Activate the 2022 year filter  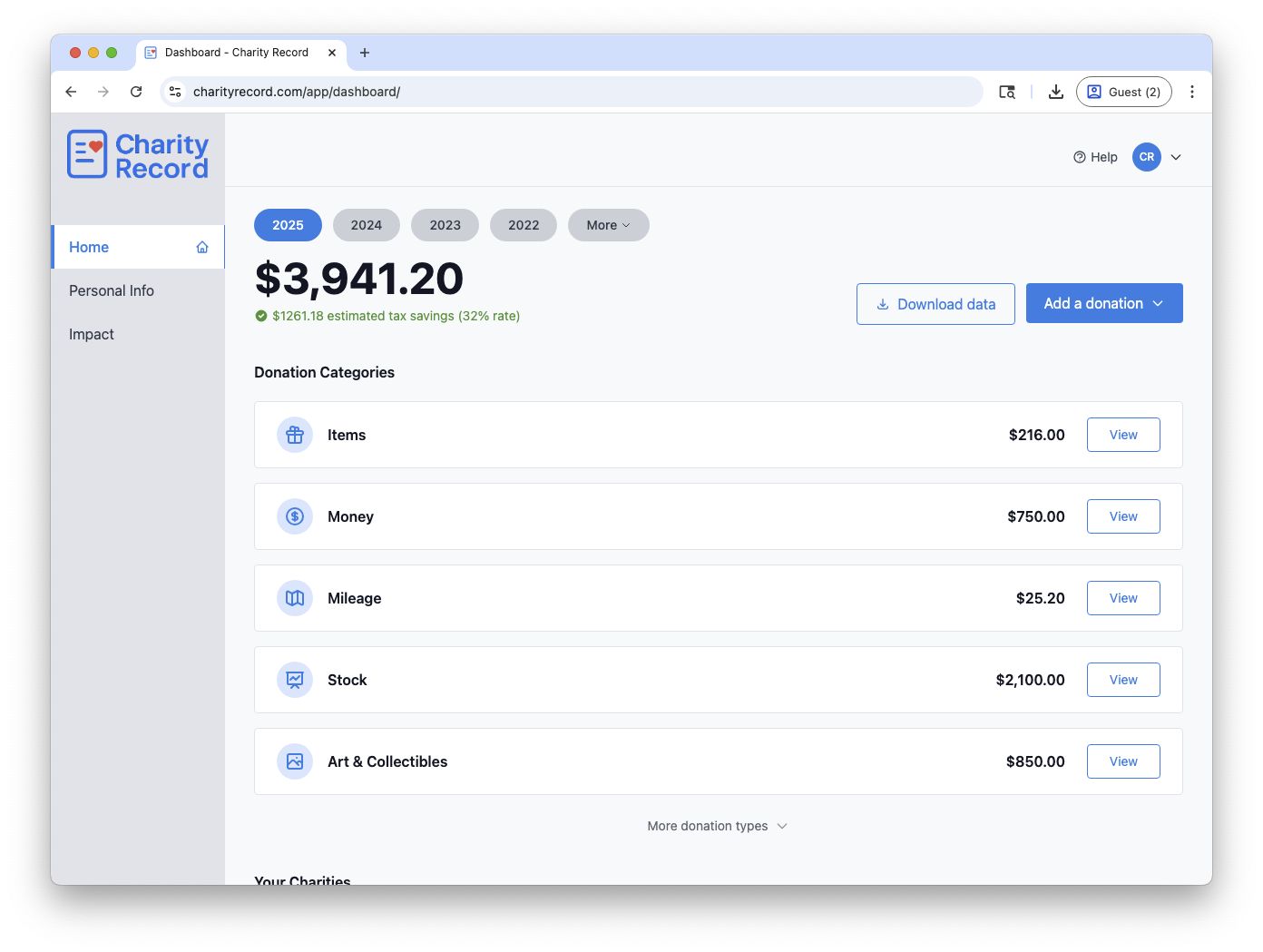click(523, 225)
